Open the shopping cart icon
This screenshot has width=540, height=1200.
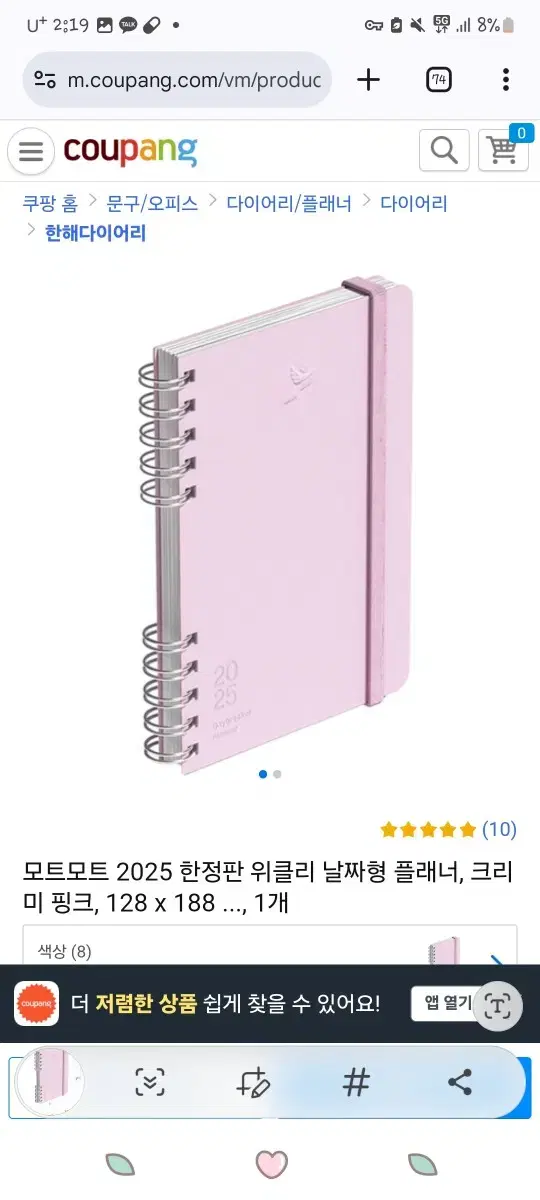pos(504,151)
